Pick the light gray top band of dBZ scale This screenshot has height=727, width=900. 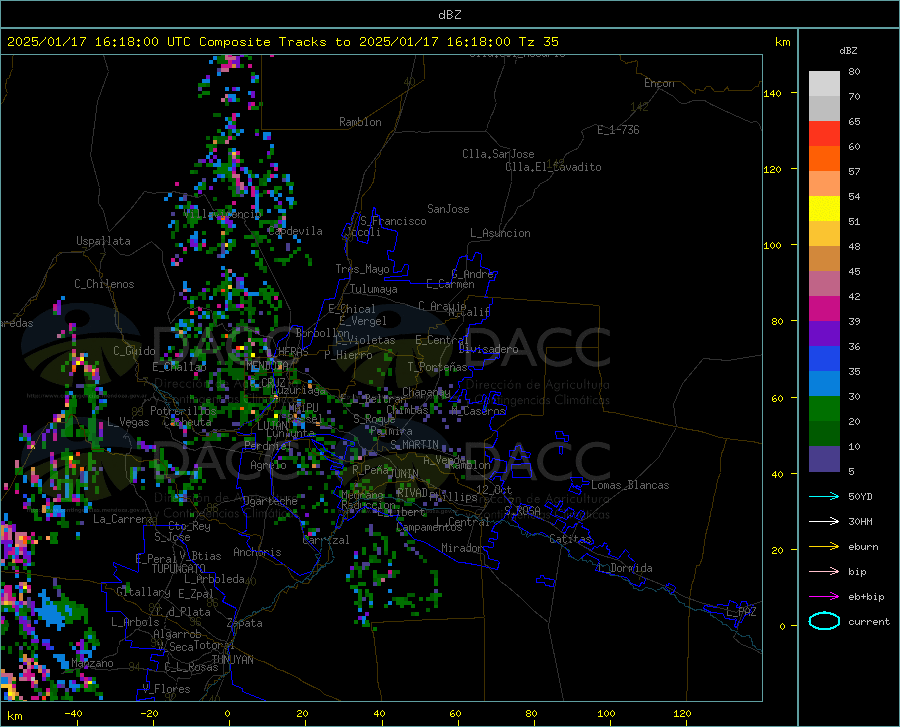(x=824, y=84)
